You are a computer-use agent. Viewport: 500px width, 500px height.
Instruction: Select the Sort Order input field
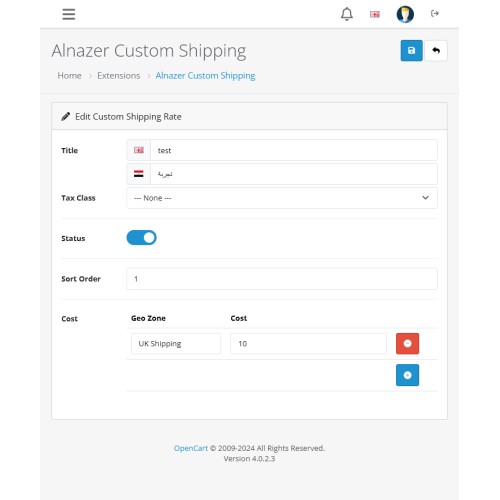[282, 279]
